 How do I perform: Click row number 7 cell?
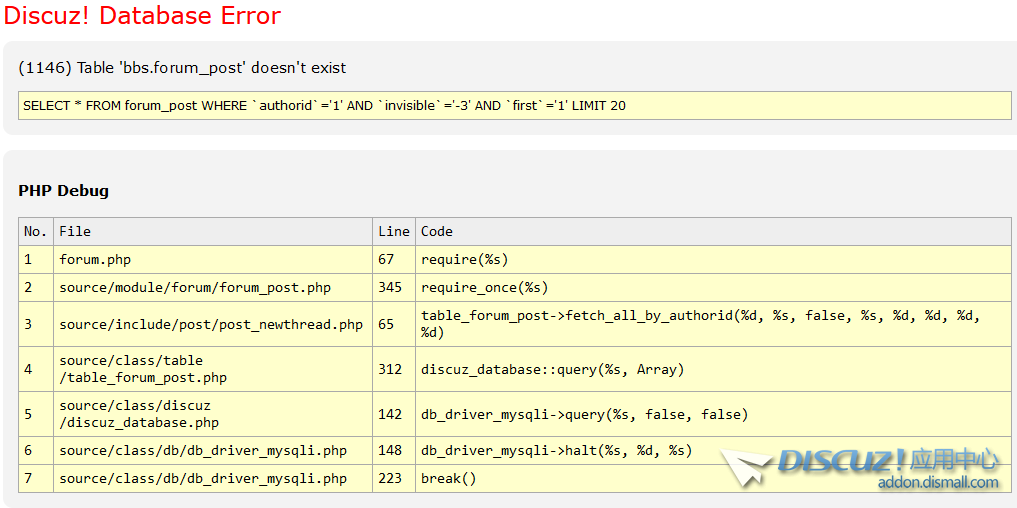tap(36, 479)
